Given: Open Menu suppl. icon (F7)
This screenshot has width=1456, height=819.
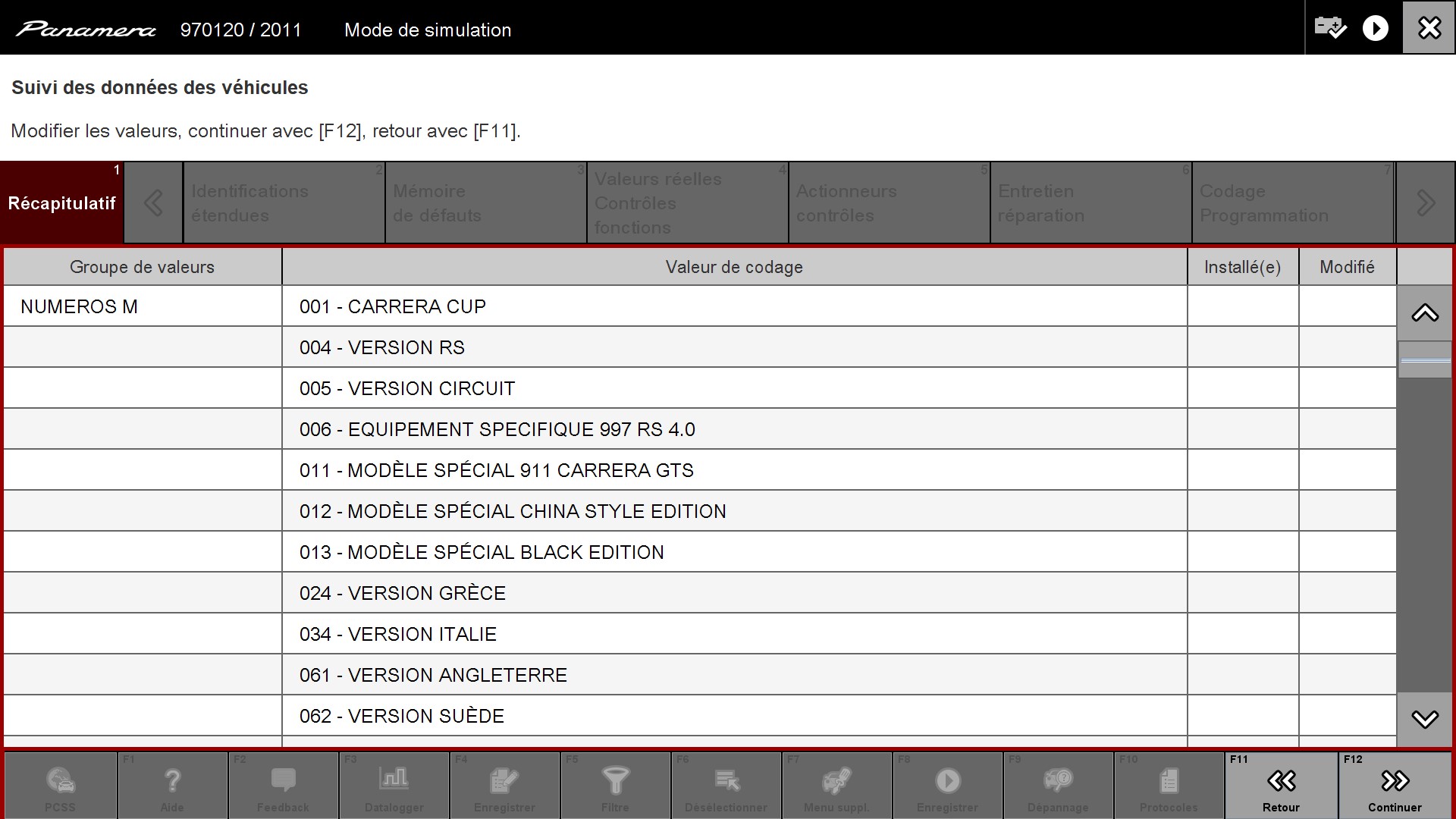Looking at the screenshot, I should [x=836, y=786].
